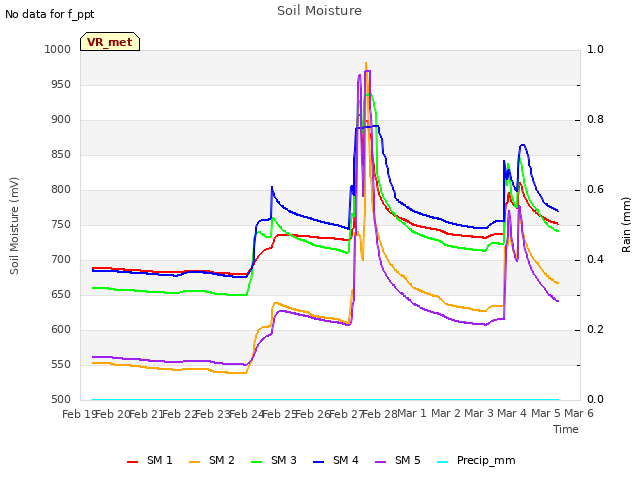The width and height of the screenshot is (640, 480).
Task: Click the Mar 6 x-axis tick label
Action: pos(579,413)
